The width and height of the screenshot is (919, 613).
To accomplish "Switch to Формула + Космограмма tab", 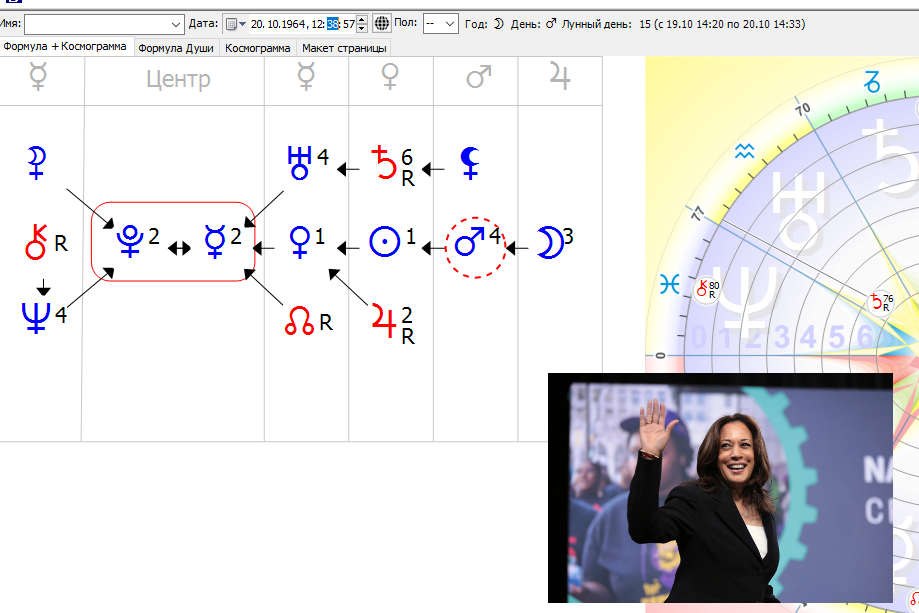I will pyautogui.click(x=65, y=46).
